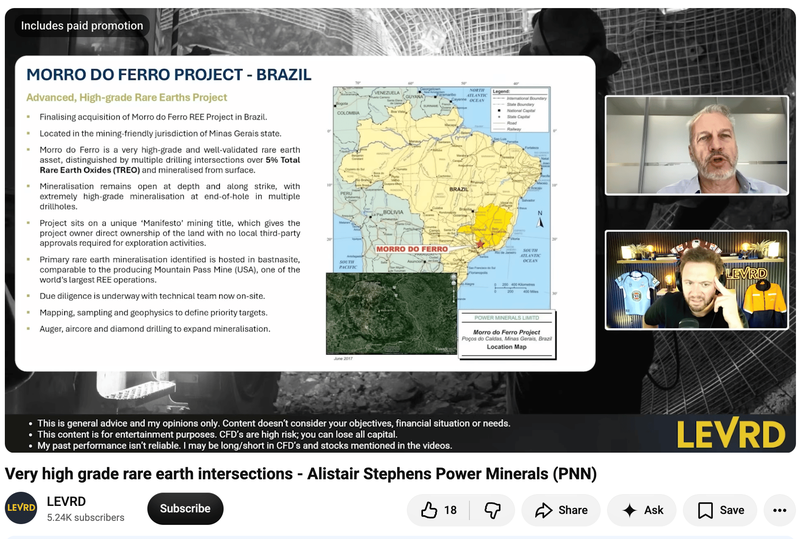
Task: Click the video title text
Action: pos(301,474)
